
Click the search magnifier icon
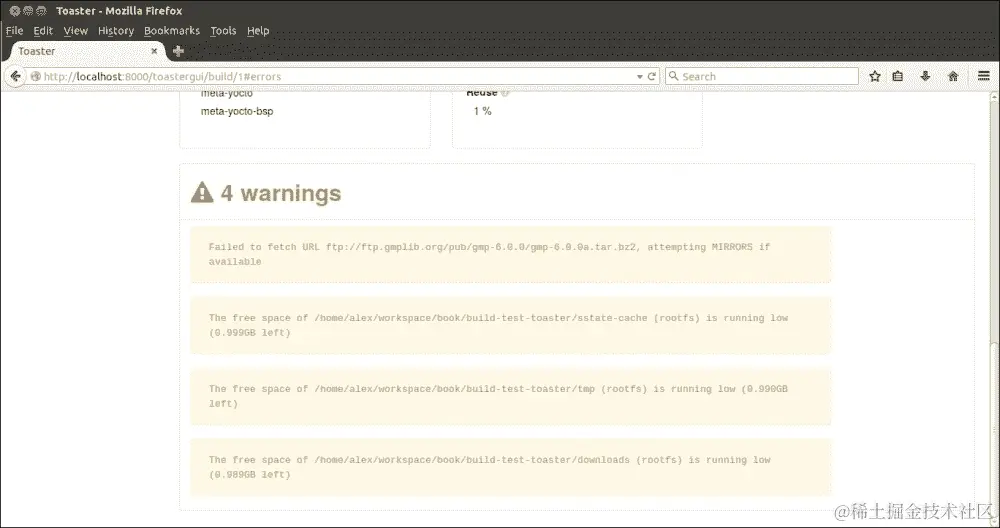pos(673,76)
